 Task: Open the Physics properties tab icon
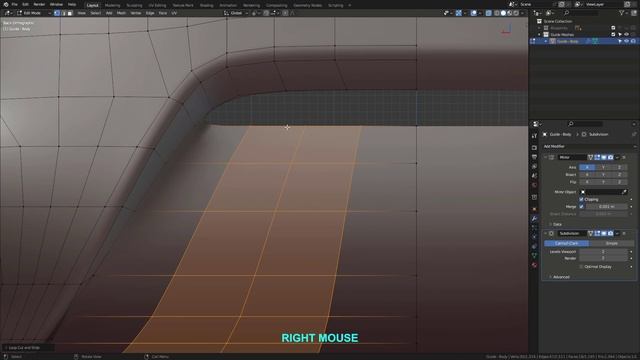coord(534,237)
